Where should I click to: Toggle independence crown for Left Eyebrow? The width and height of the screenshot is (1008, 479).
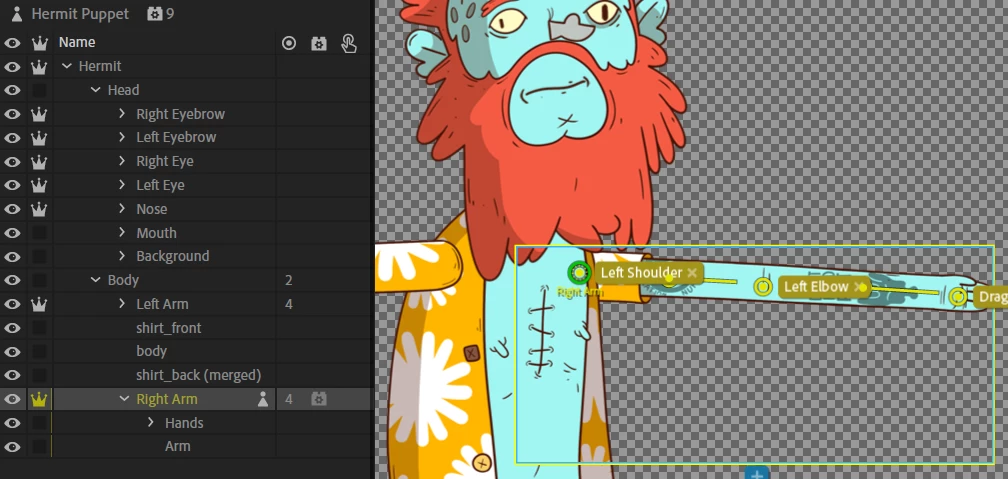(x=40, y=138)
